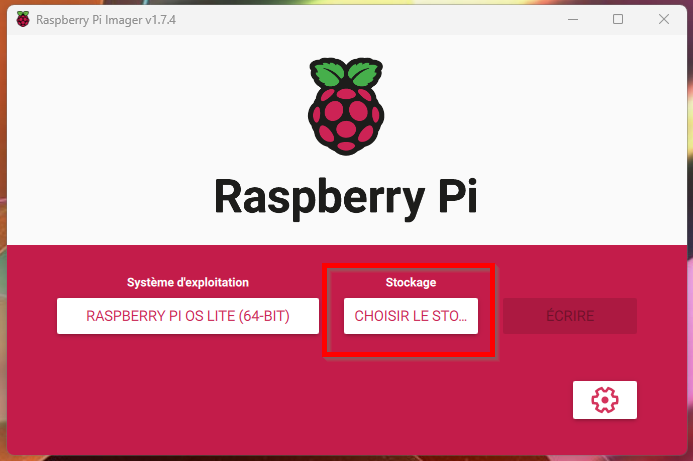693x461 pixels.
Task: Open the RASPBERRY PI OS LITE (64-BIT) selector
Action: (188, 316)
